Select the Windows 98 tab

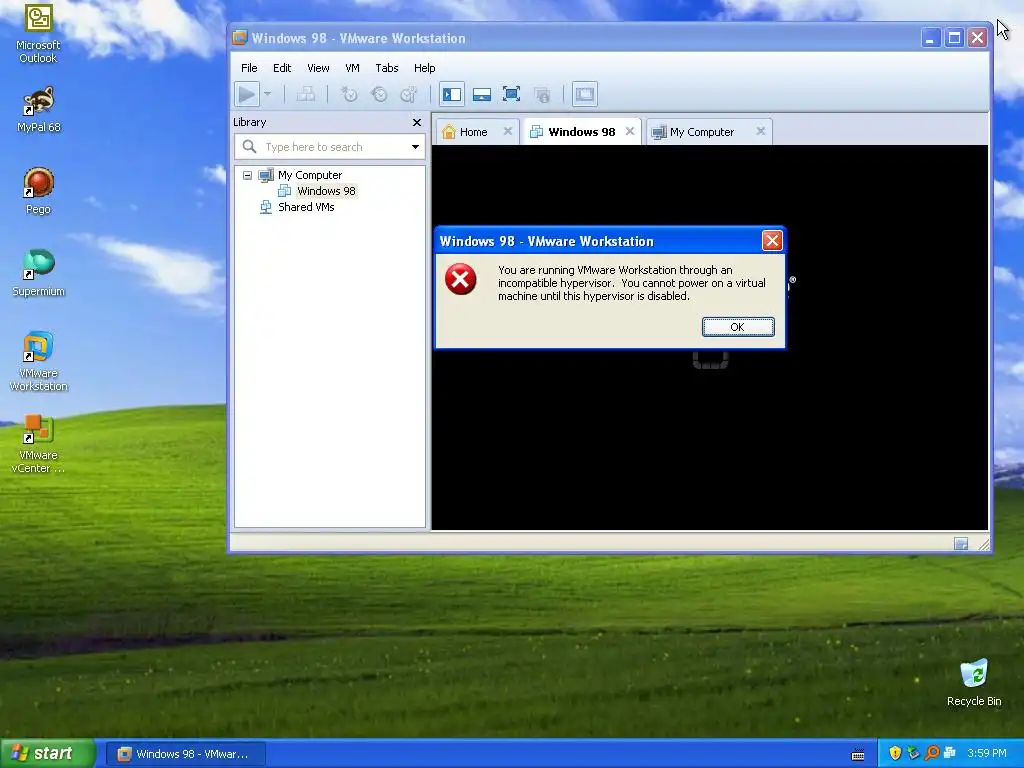coord(581,132)
